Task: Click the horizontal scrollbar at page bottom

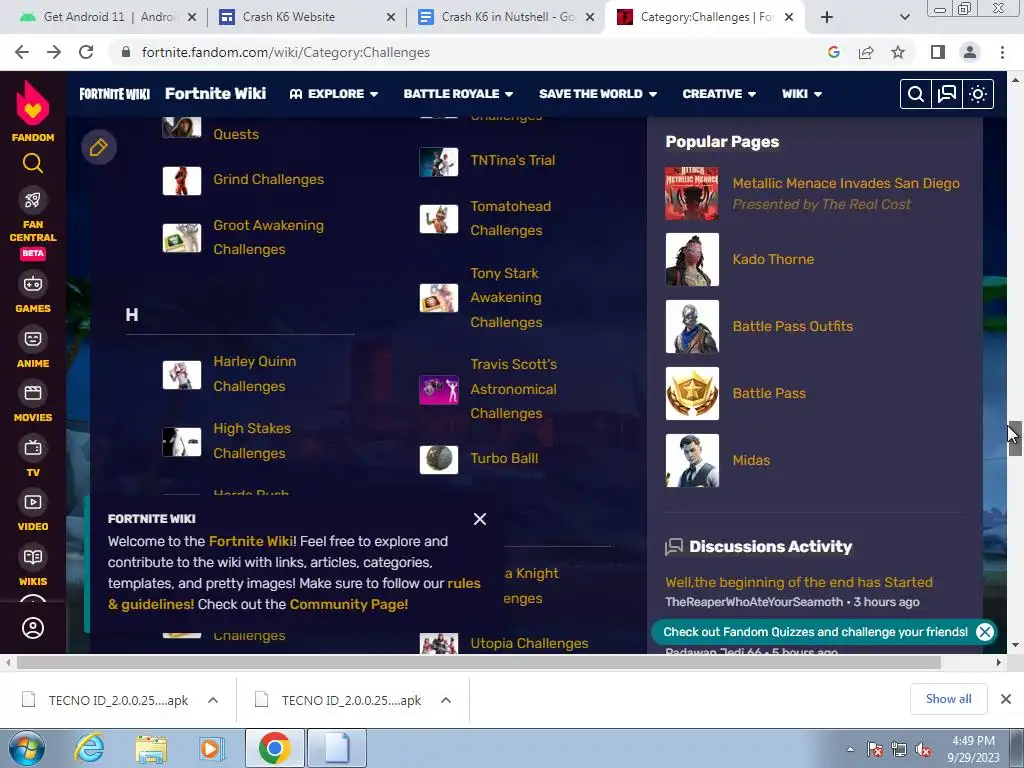Action: click(479, 662)
